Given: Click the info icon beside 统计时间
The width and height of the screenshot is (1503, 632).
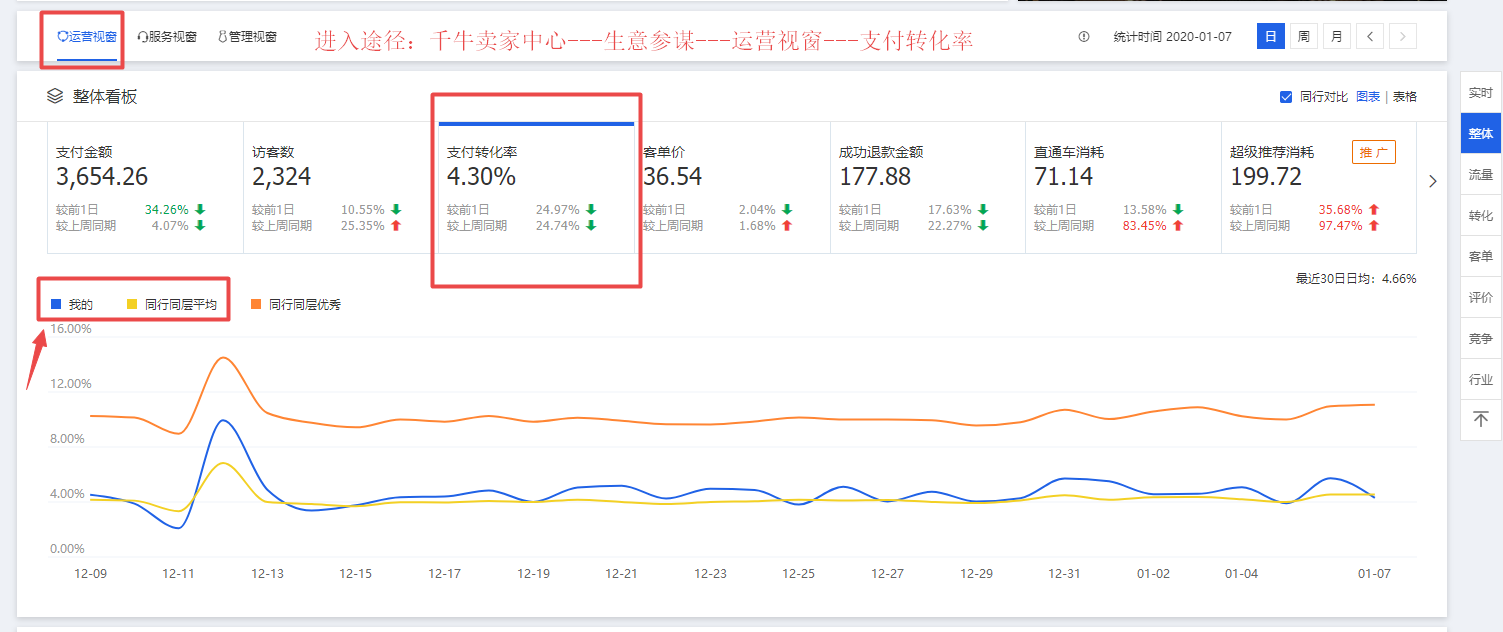Looking at the screenshot, I should pos(1084,37).
